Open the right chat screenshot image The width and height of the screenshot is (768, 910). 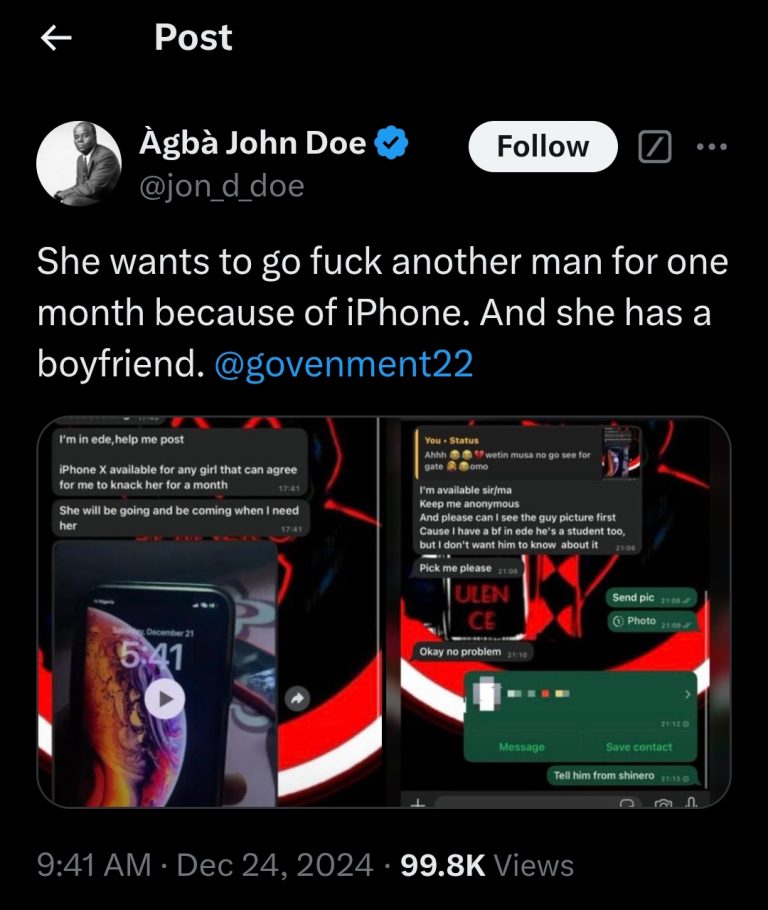tap(556, 612)
